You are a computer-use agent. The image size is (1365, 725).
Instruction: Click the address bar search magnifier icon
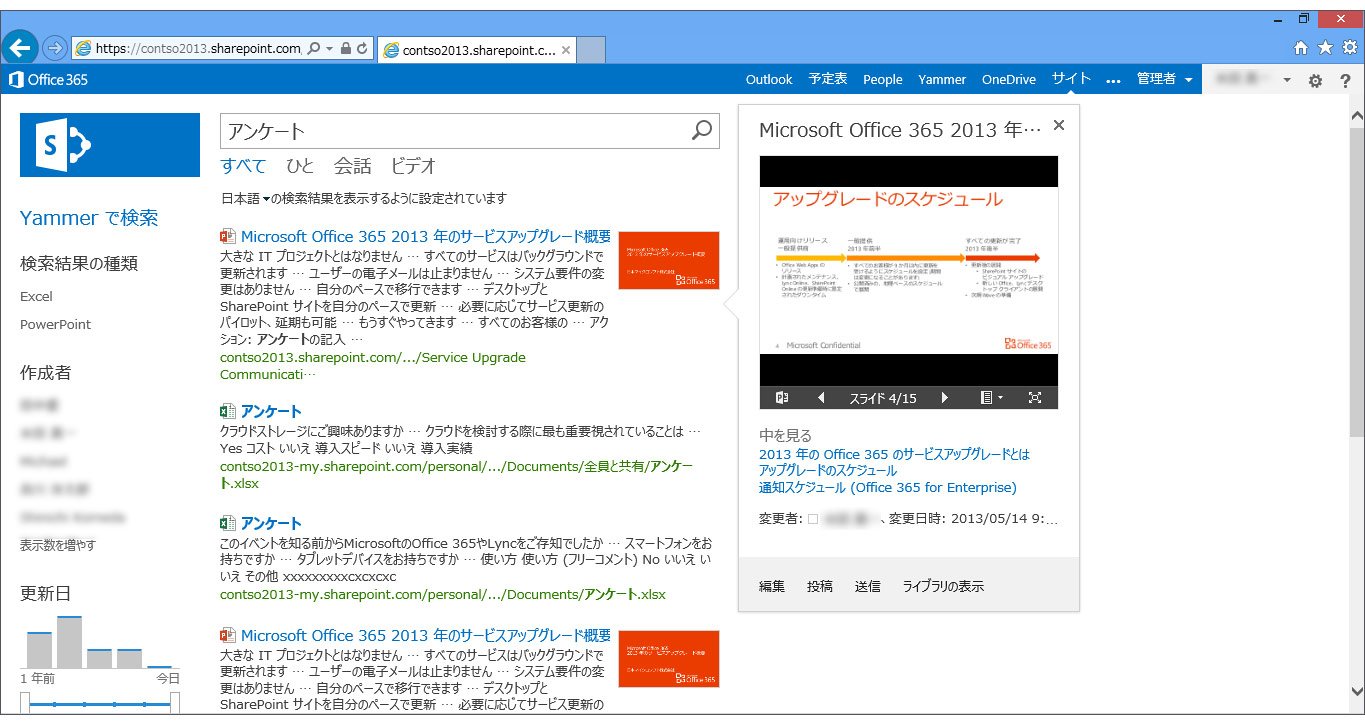pos(313,48)
